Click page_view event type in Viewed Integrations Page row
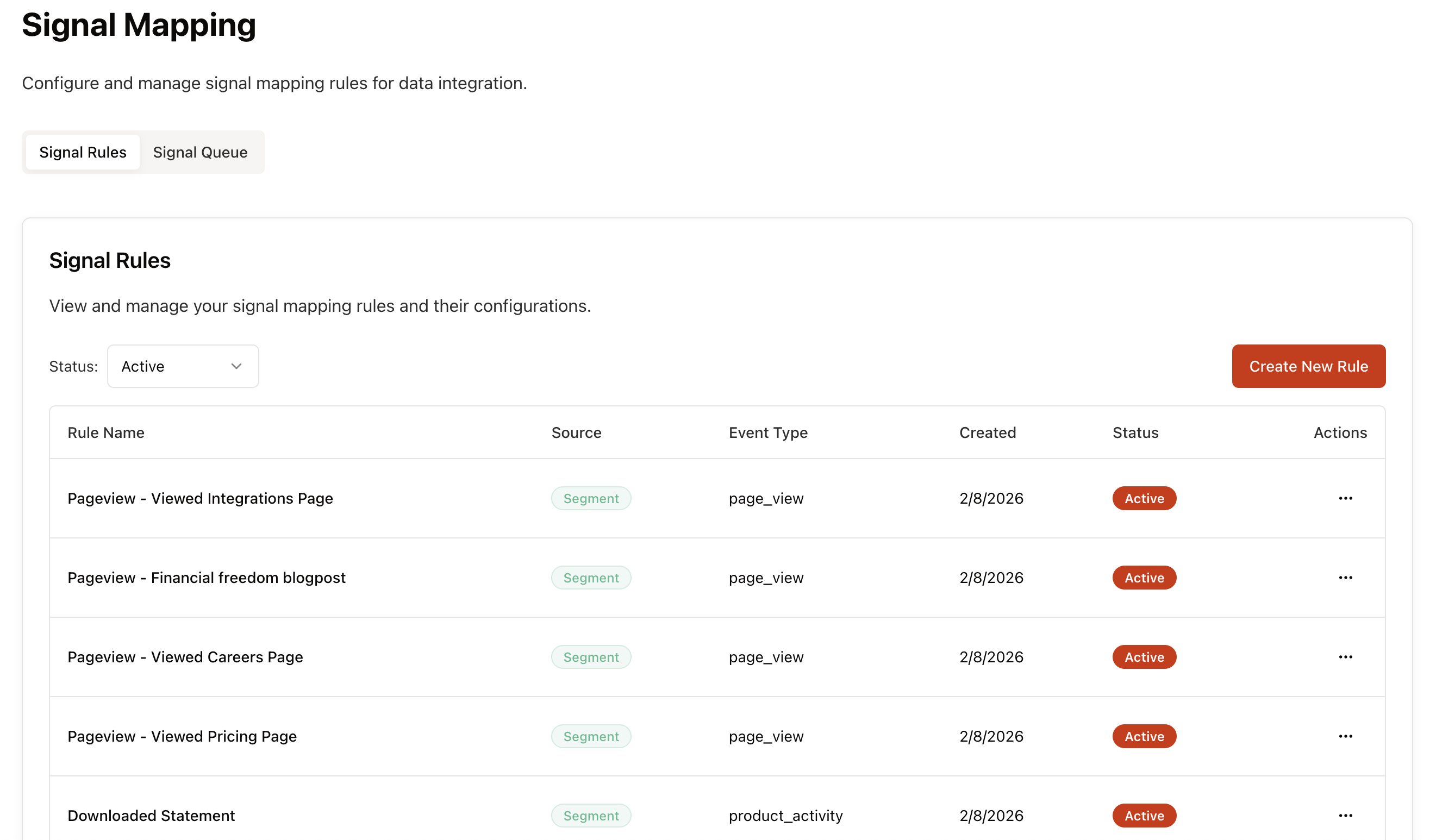The image size is (1436, 840). tap(766, 498)
